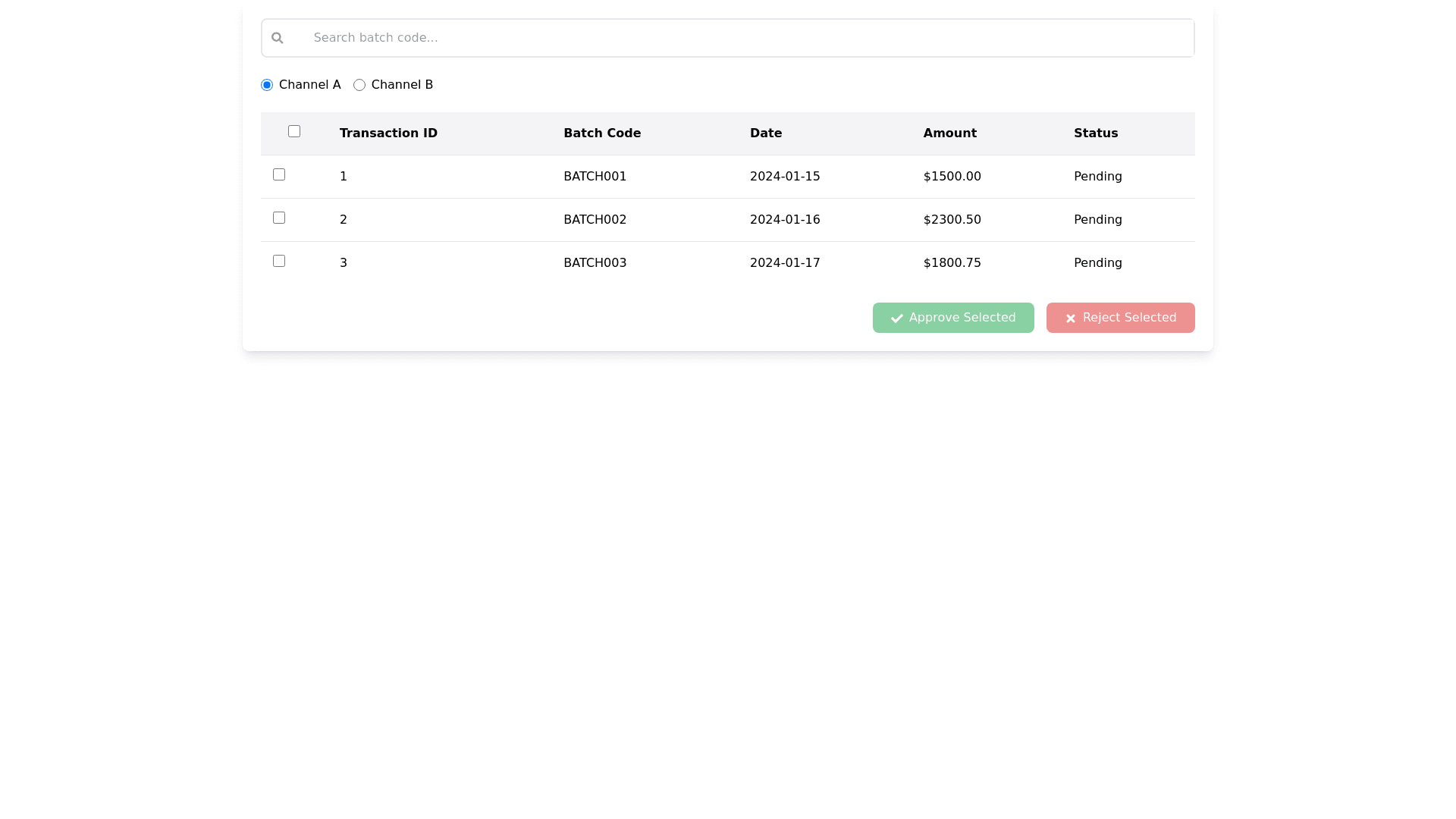
Task: Select the Channel A radio button
Action: tap(267, 85)
